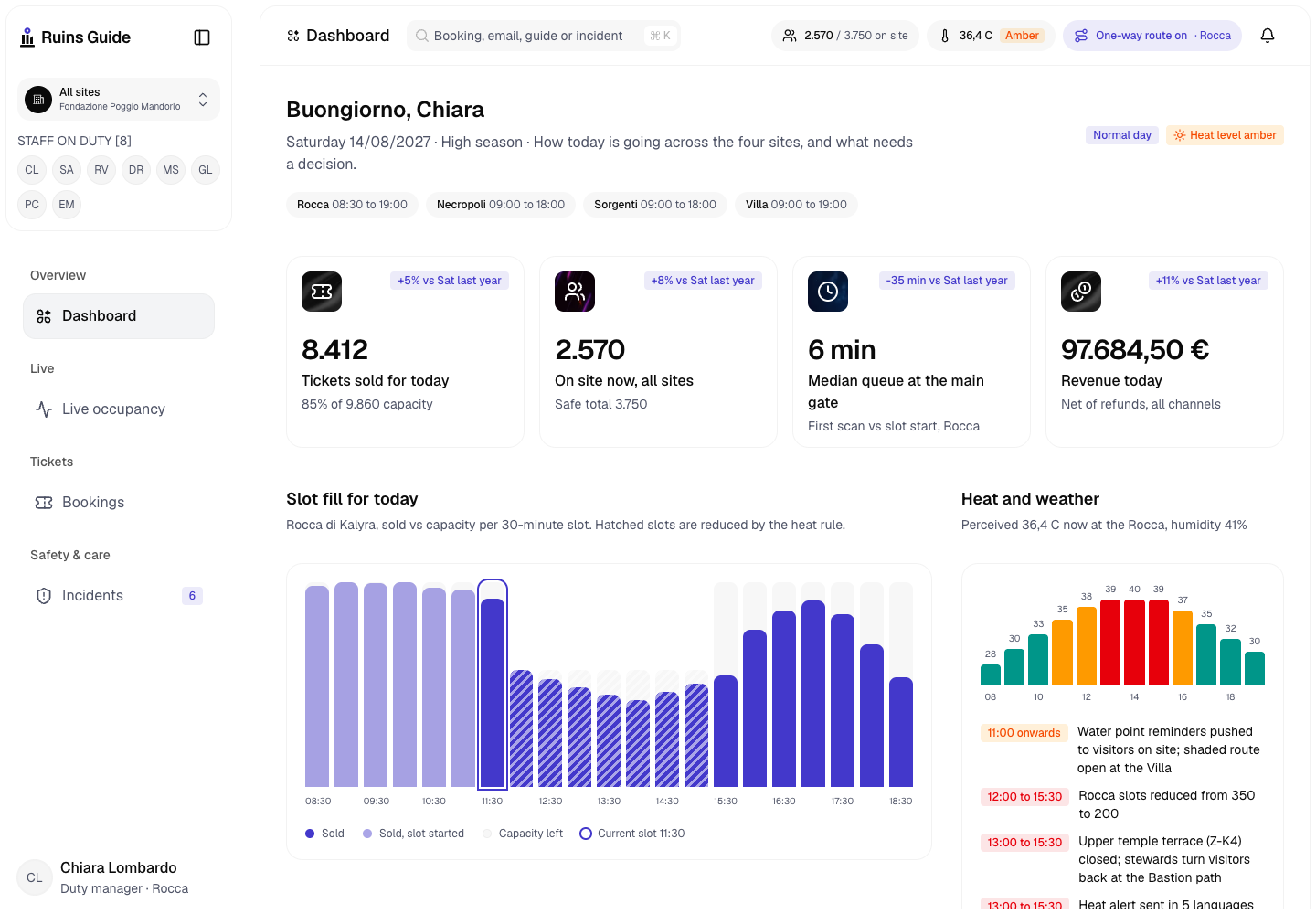Expand the All sites selector chevron
This screenshot has height=914, width=1316.
click(x=203, y=99)
